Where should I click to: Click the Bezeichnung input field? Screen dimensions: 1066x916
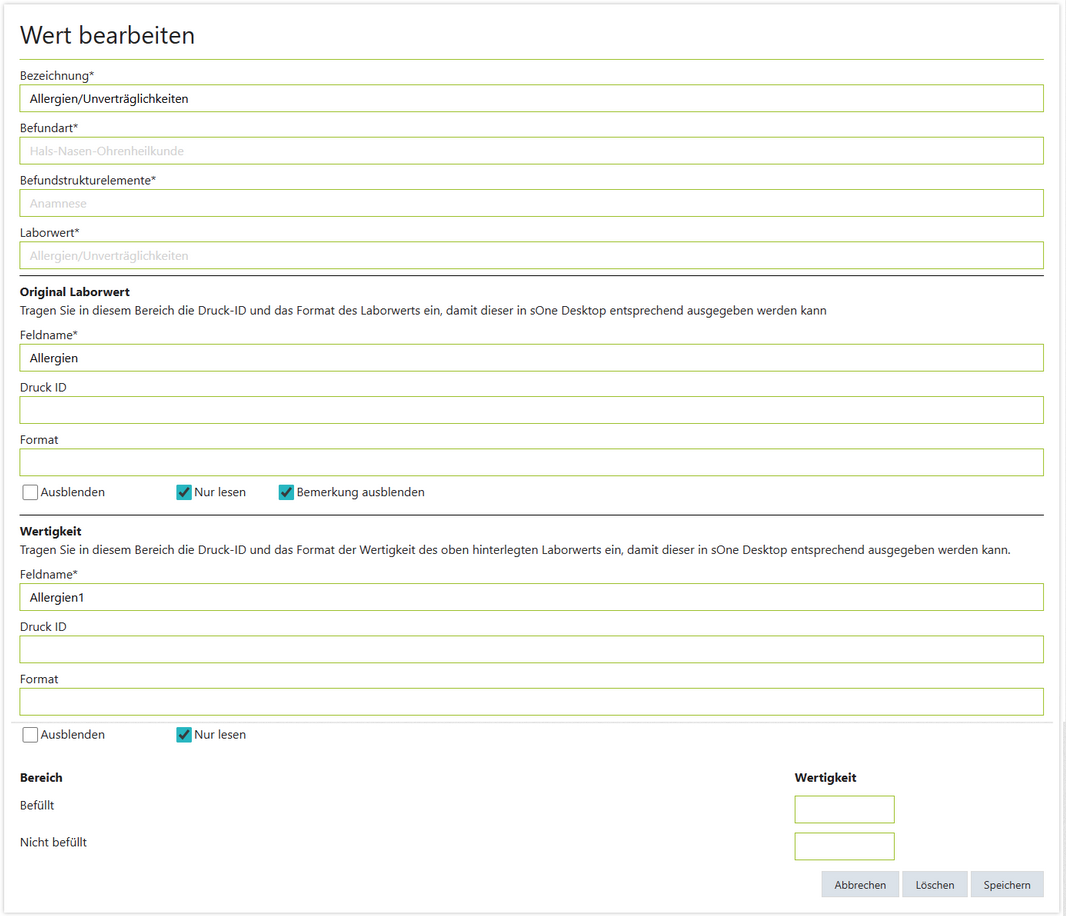tap(531, 99)
